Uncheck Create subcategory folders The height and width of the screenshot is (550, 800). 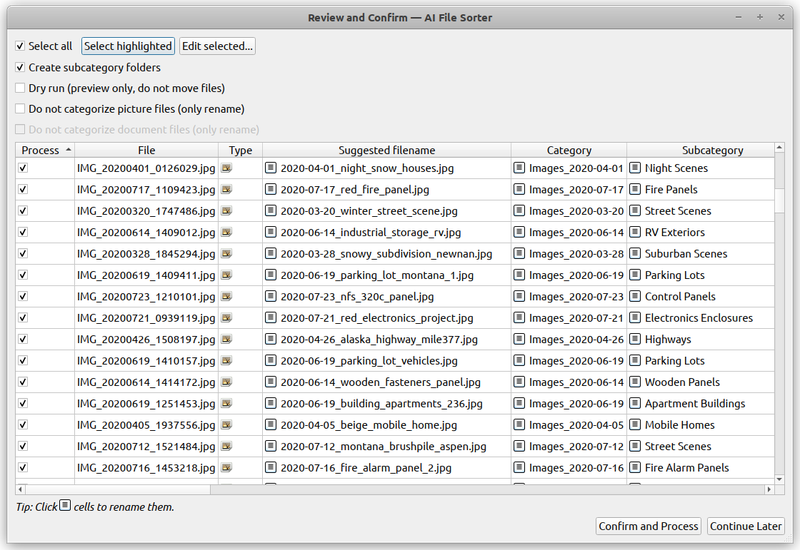pos(20,67)
